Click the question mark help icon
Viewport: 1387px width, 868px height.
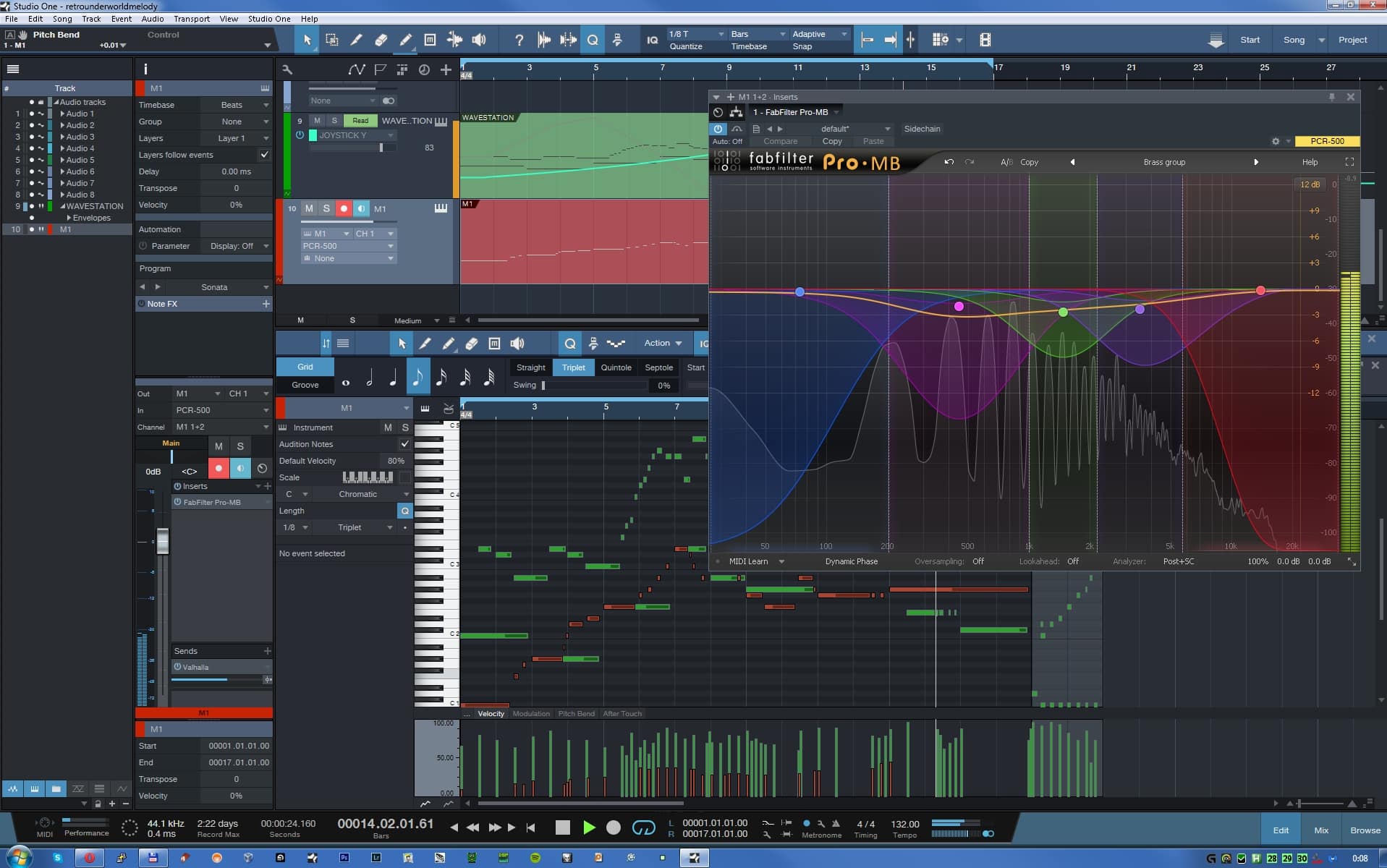coord(519,40)
